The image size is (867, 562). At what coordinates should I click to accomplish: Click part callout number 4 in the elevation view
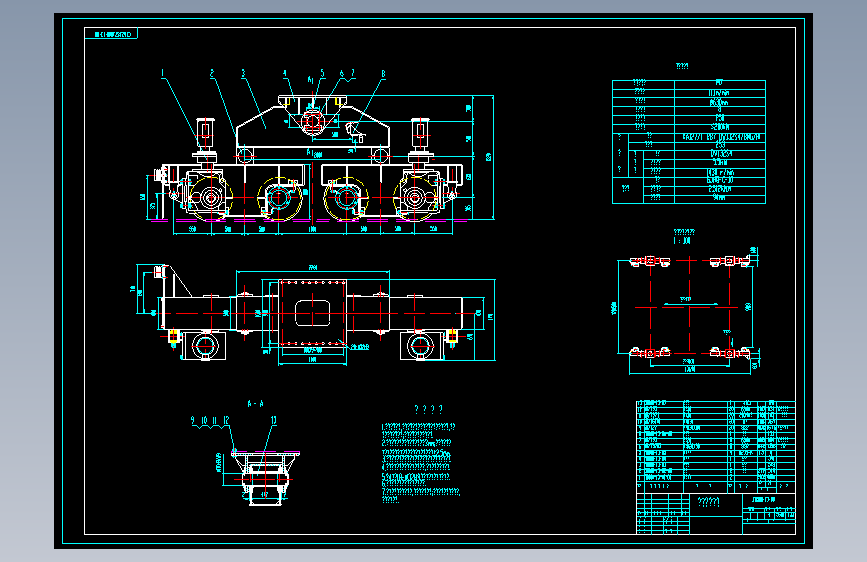285,73
